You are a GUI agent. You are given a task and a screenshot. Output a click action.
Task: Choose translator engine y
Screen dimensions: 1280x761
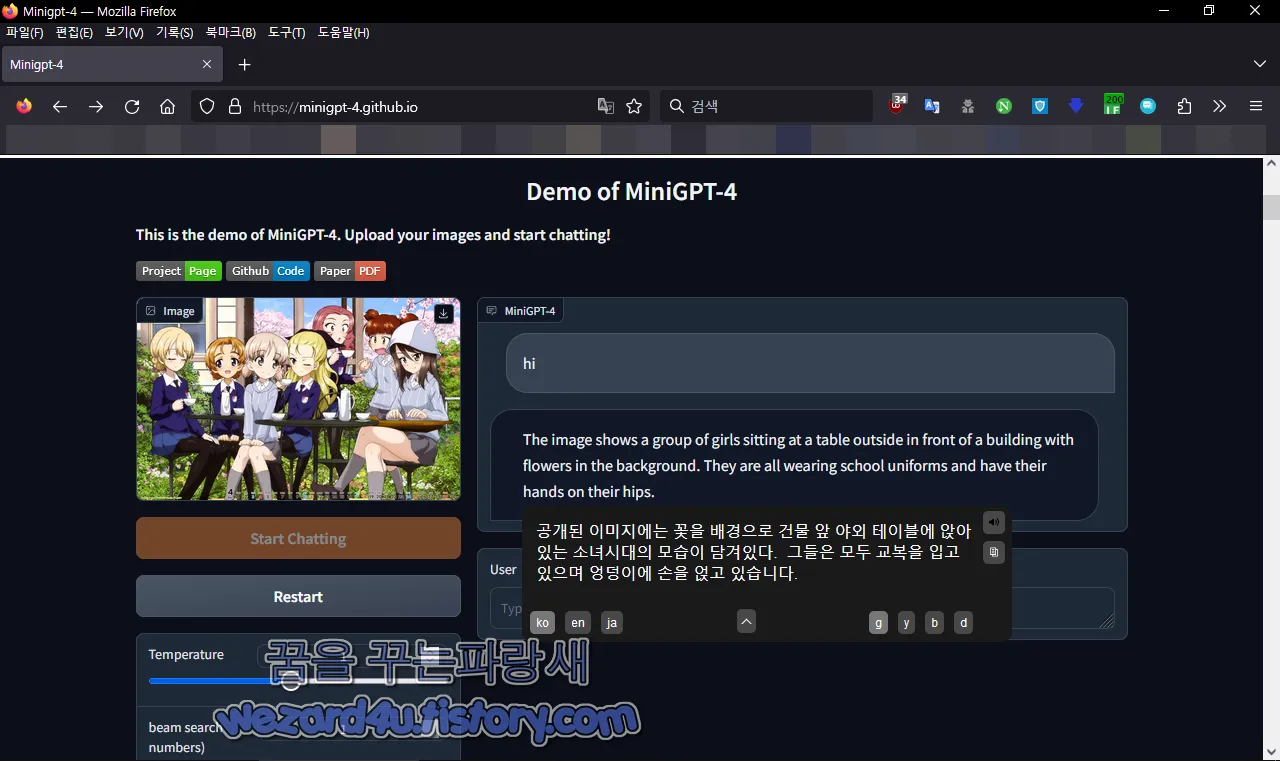click(906, 623)
